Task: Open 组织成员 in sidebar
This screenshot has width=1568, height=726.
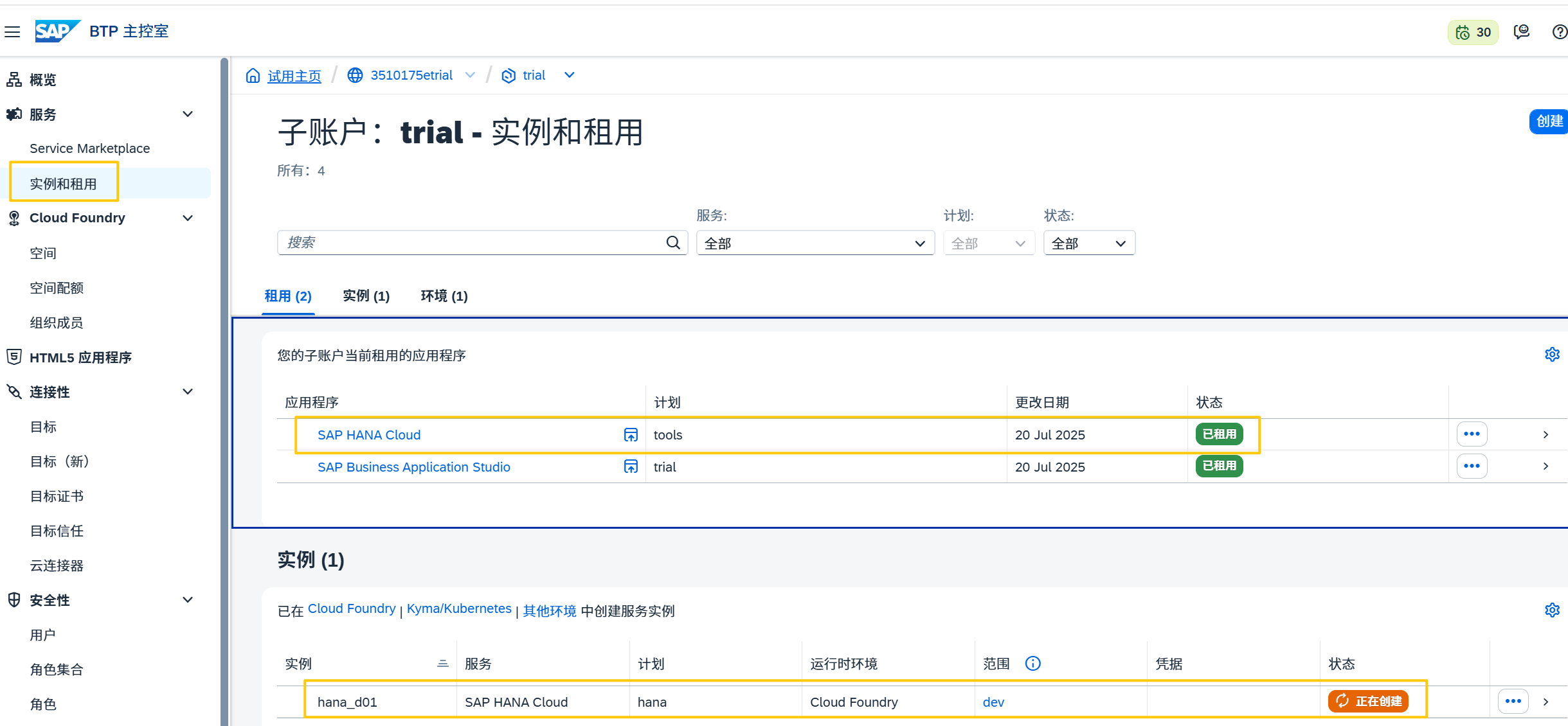Action: click(x=57, y=323)
